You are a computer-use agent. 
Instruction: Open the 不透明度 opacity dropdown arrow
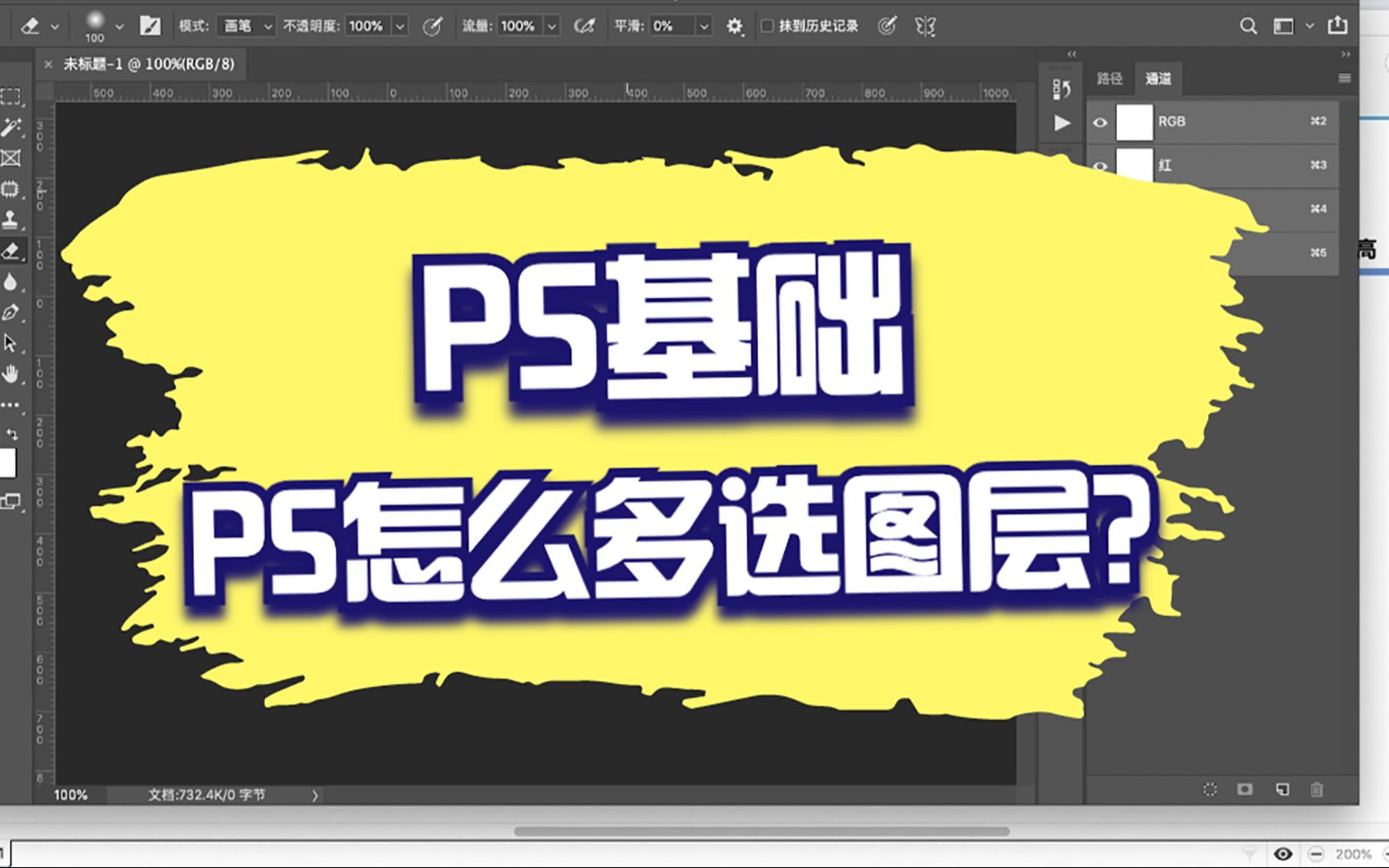coord(400,25)
